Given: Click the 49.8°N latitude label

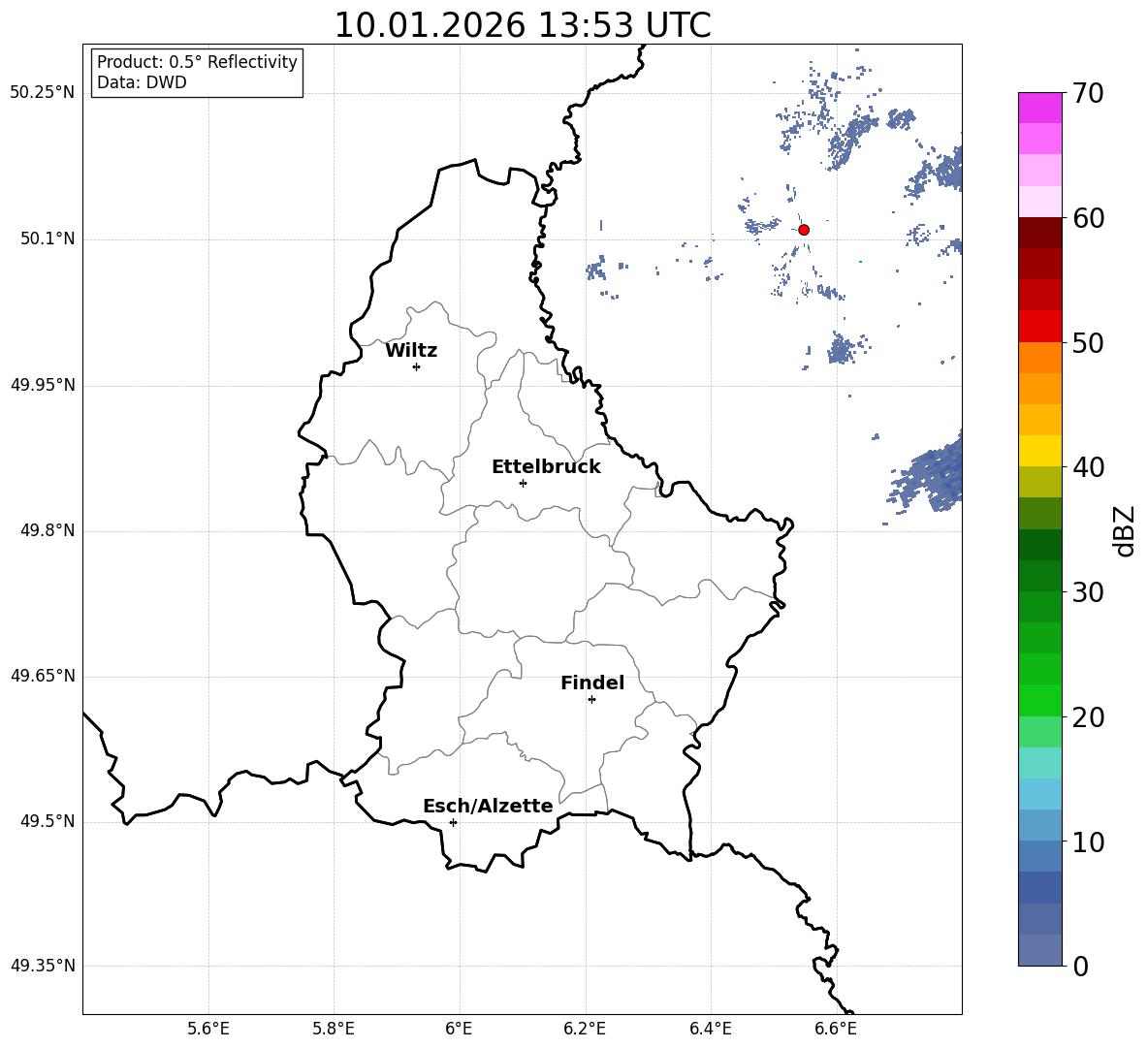Looking at the screenshot, I should 48,530.
